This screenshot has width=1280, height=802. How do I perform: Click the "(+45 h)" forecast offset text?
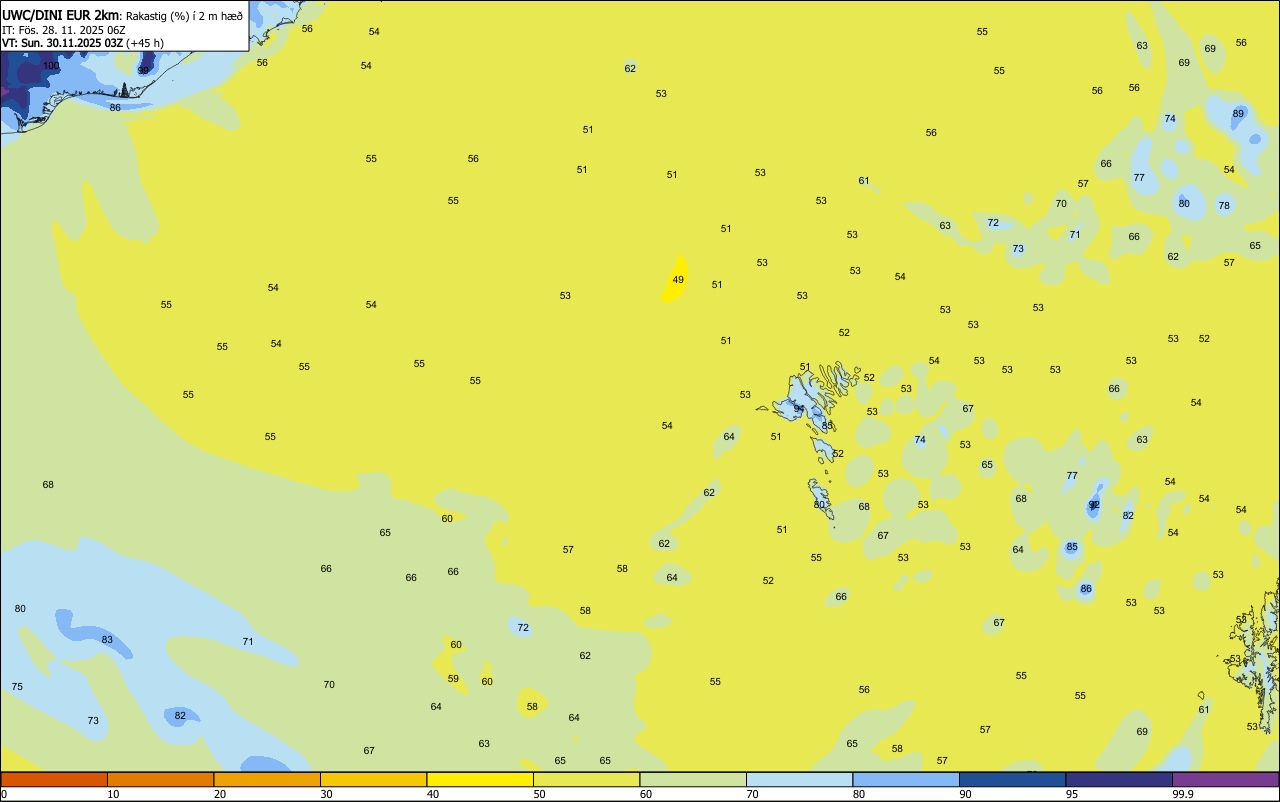(145, 43)
